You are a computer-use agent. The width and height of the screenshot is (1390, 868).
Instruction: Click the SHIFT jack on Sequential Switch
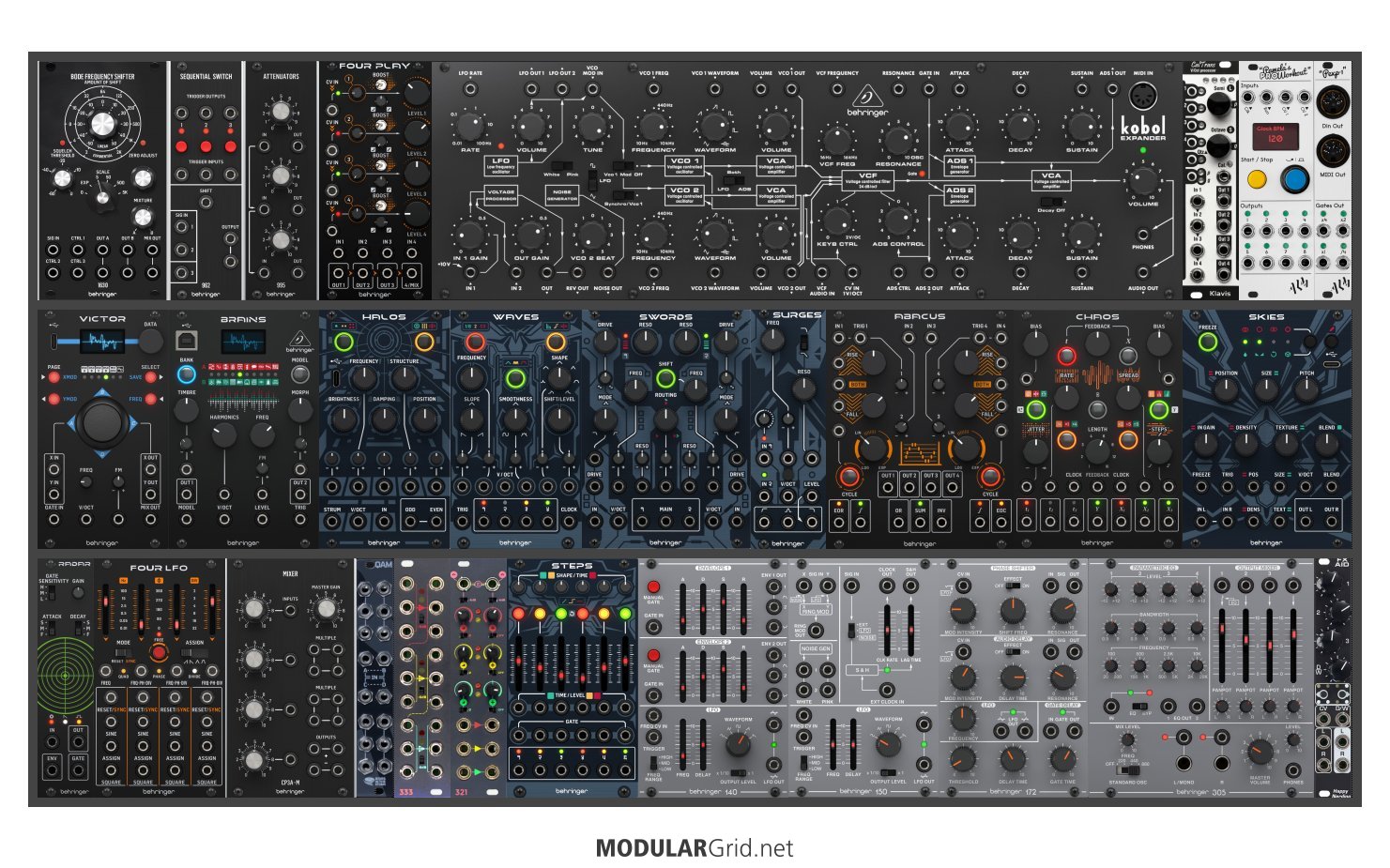click(x=206, y=200)
